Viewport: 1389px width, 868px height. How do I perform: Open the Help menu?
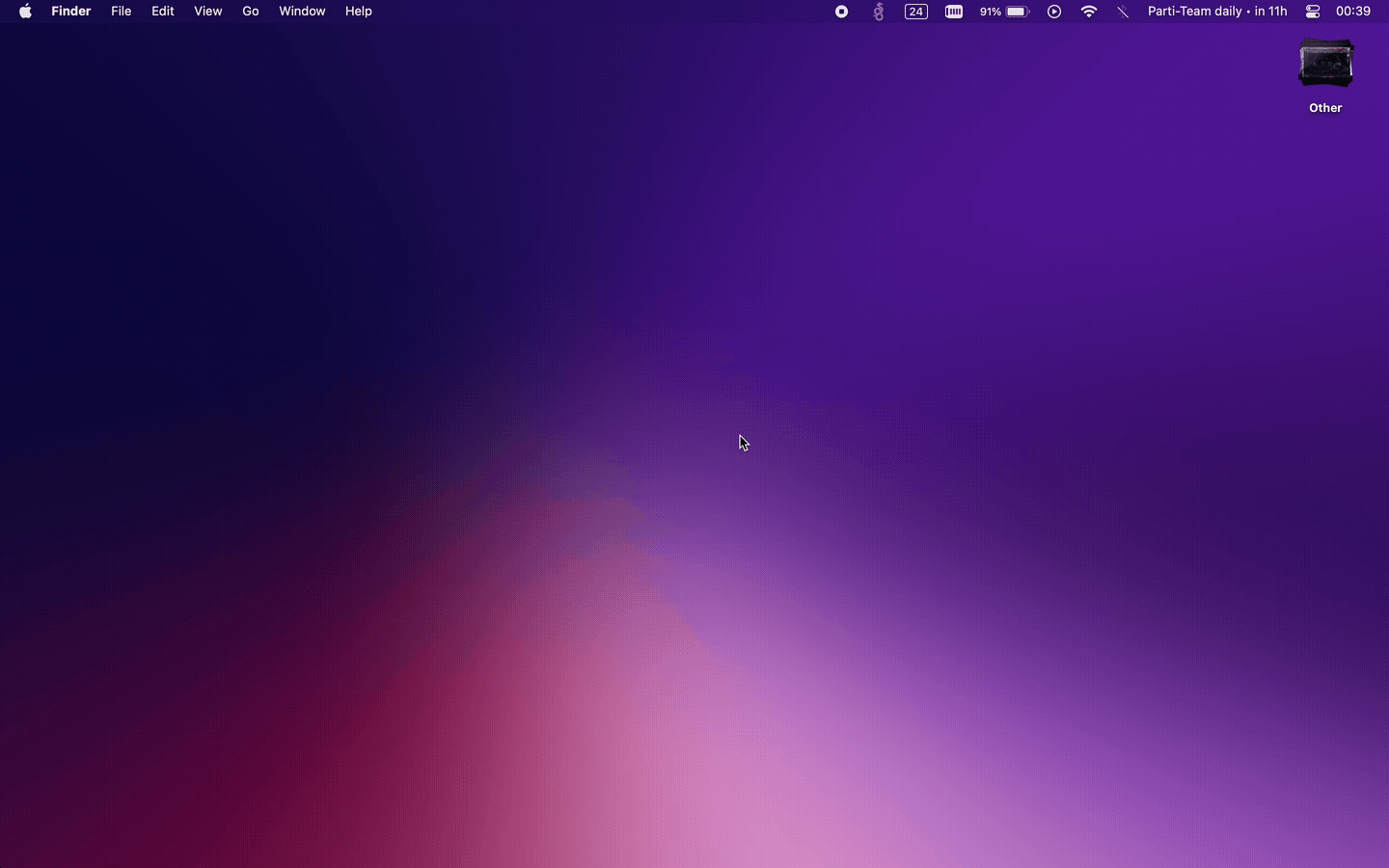(x=358, y=12)
